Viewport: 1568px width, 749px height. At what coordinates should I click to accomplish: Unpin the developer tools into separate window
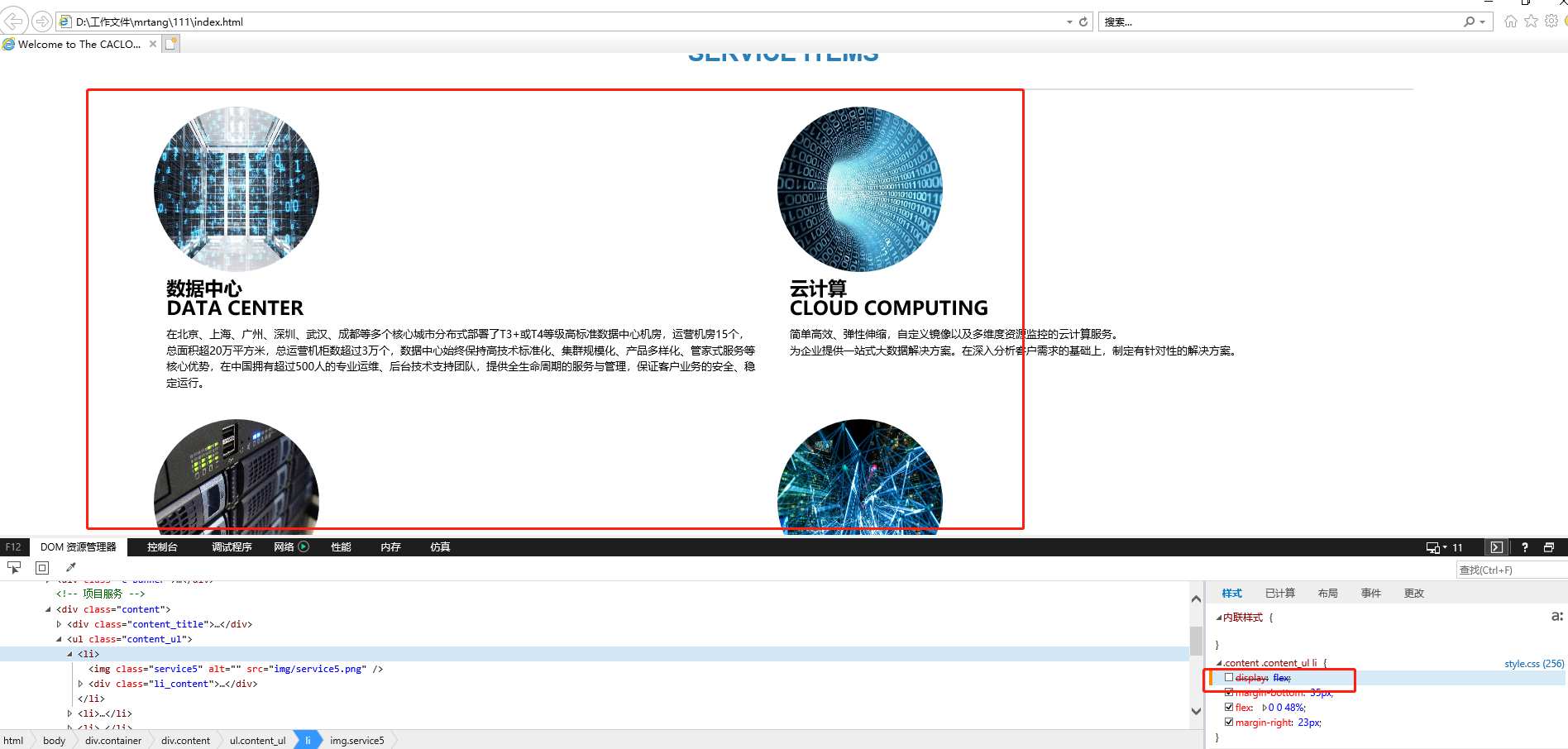pyautogui.click(x=1549, y=546)
